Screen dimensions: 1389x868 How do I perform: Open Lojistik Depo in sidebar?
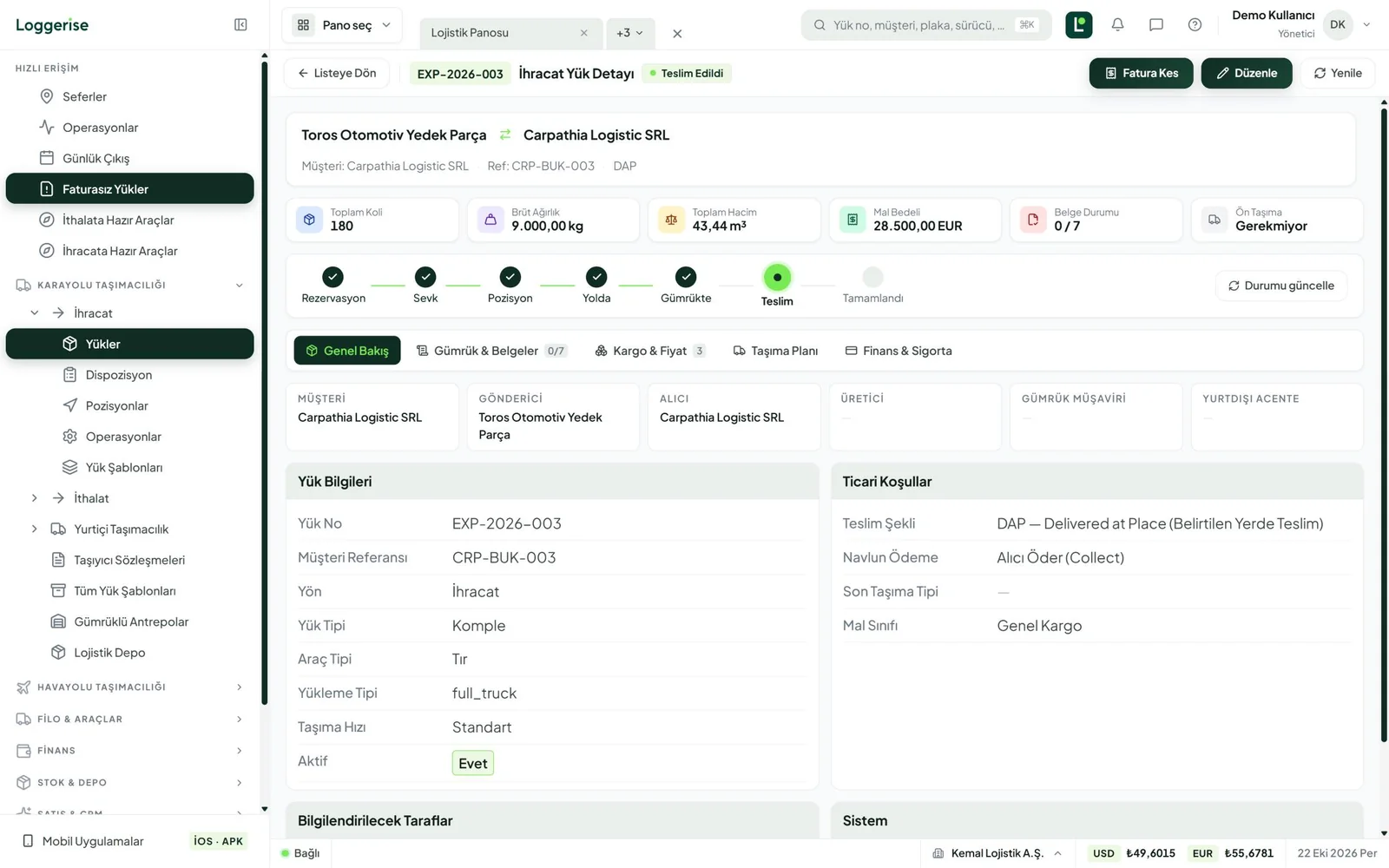(130, 653)
